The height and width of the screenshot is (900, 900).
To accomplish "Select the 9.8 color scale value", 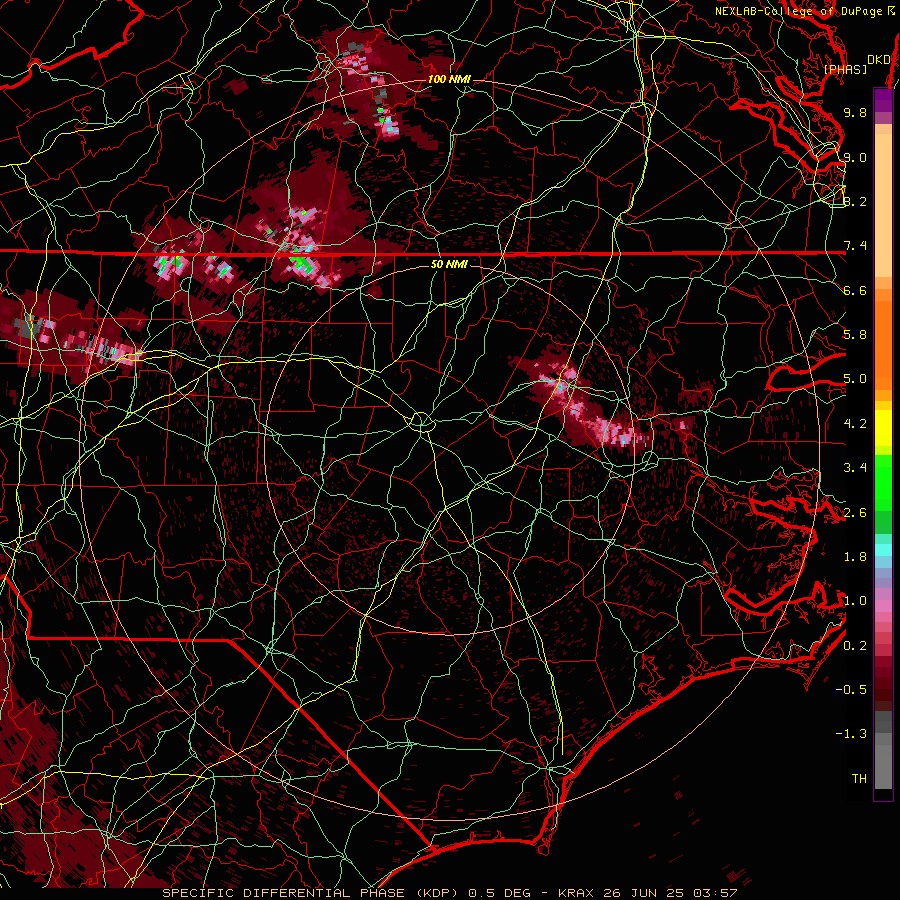I will [855, 112].
